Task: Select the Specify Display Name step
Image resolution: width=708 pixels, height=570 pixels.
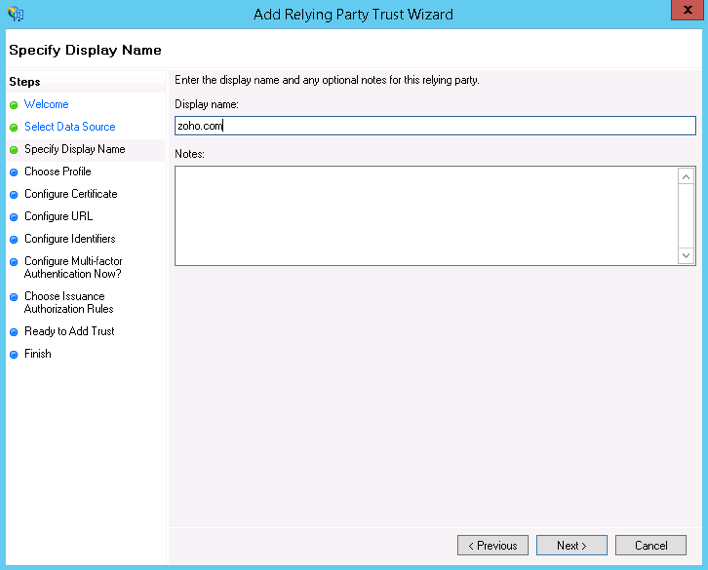Action: point(74,149)
